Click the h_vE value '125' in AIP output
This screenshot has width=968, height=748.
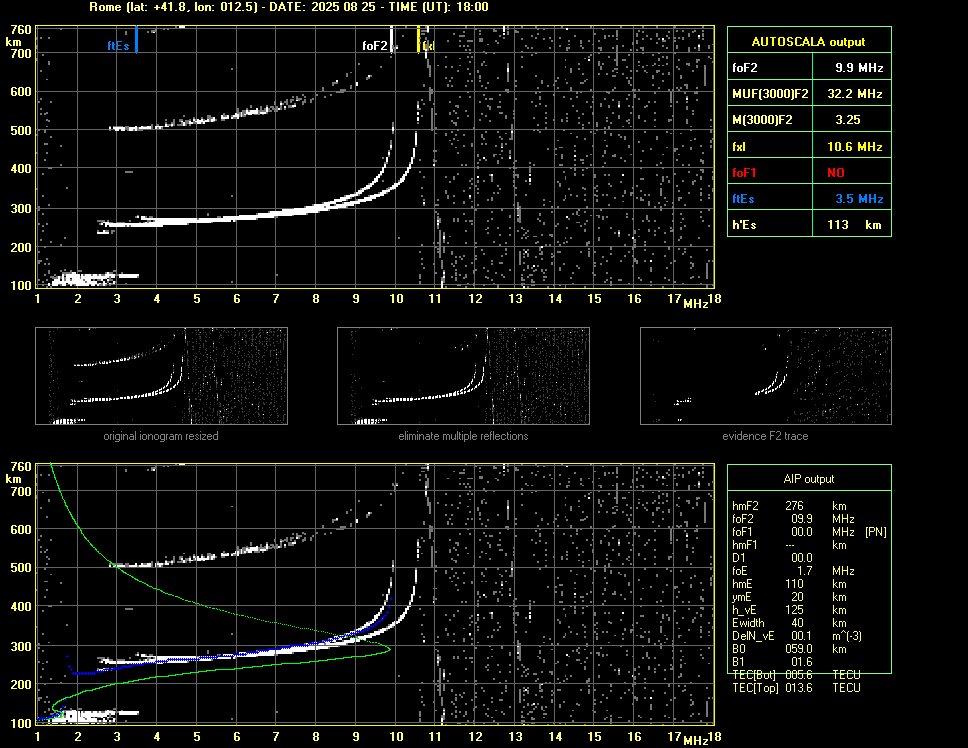pos(795,610)
